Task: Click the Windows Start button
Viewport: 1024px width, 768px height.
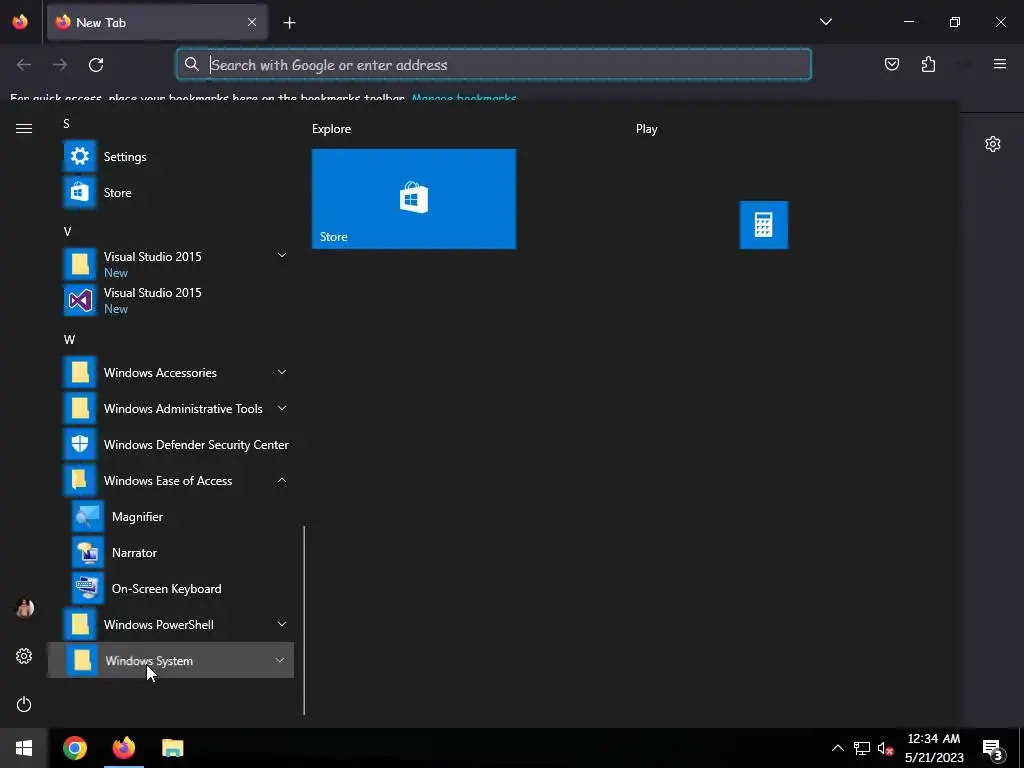Action: pos(24,748)
